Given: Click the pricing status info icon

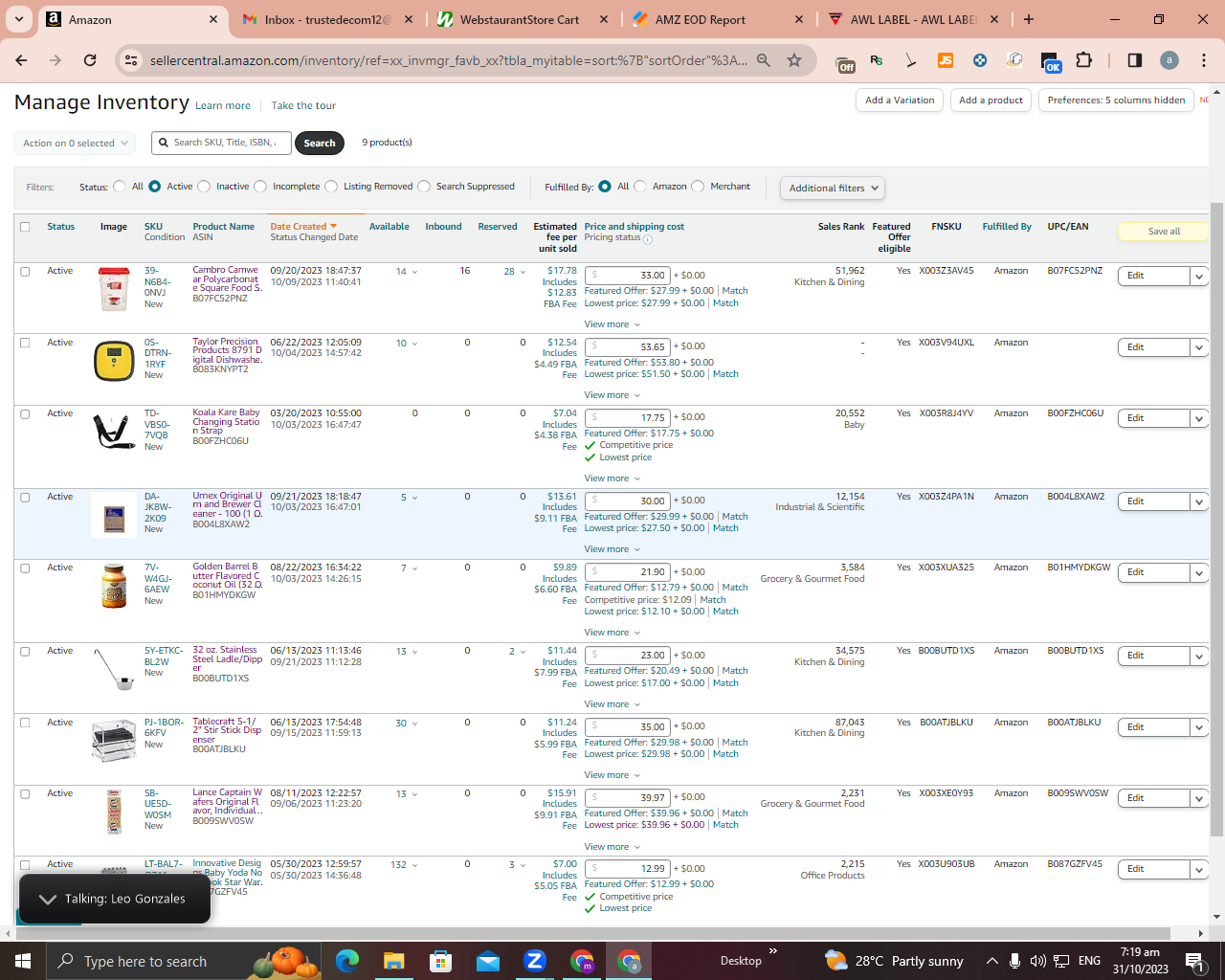Looking at the screenshot, I should [x=648, y=239].
